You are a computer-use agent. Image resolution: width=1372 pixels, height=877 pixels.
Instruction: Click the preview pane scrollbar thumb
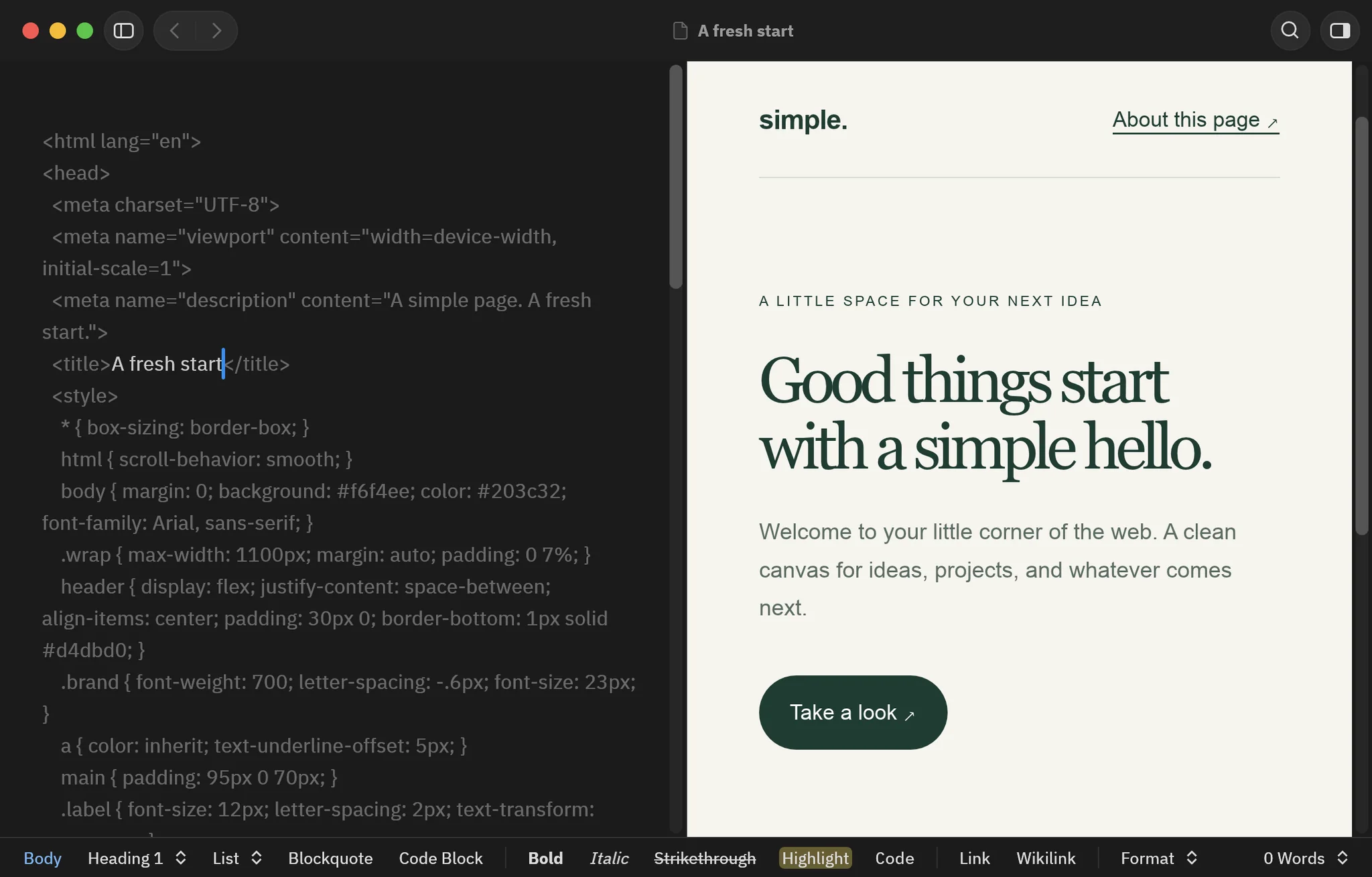point(1361,326)
